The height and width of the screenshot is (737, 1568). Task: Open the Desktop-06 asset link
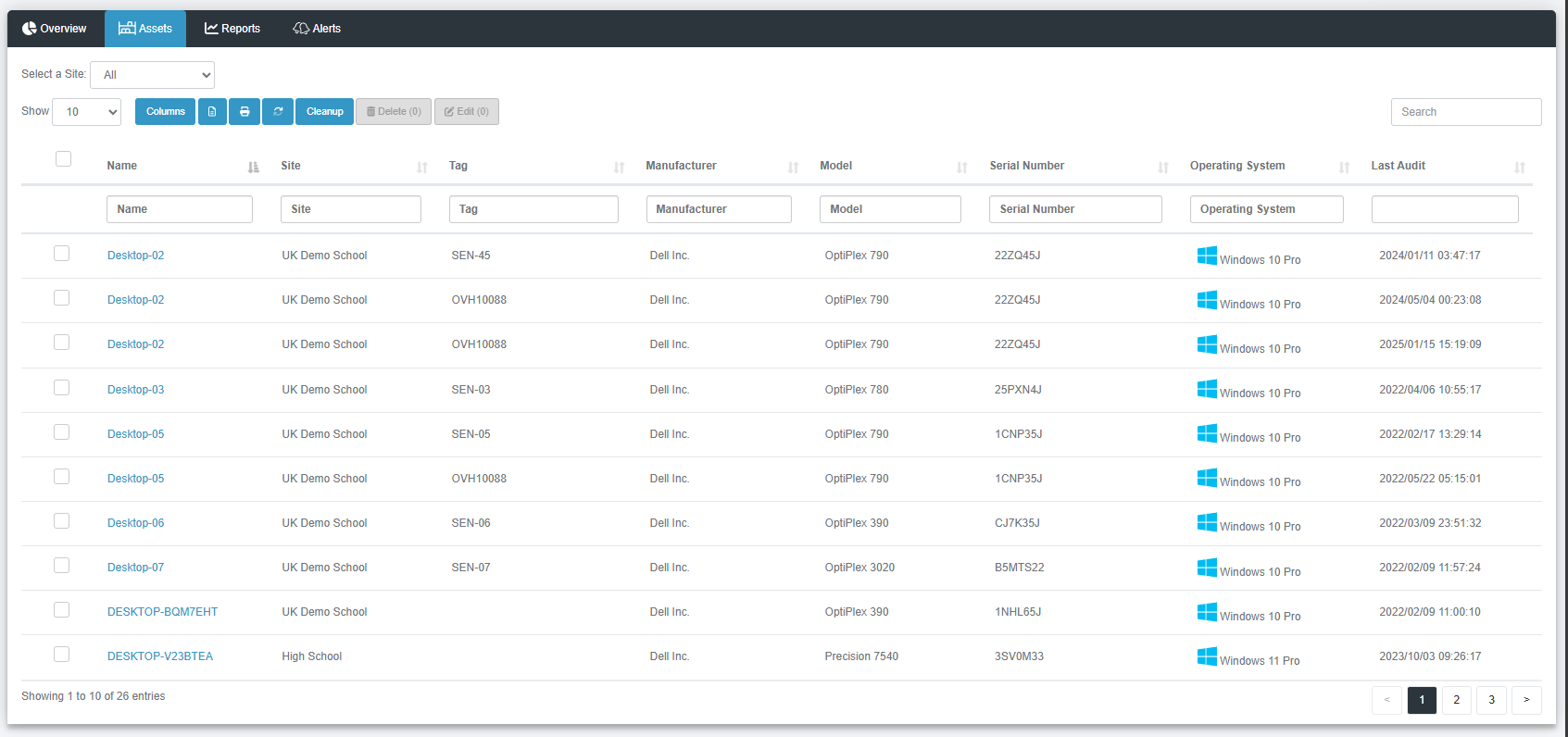(x=136, y=523)
